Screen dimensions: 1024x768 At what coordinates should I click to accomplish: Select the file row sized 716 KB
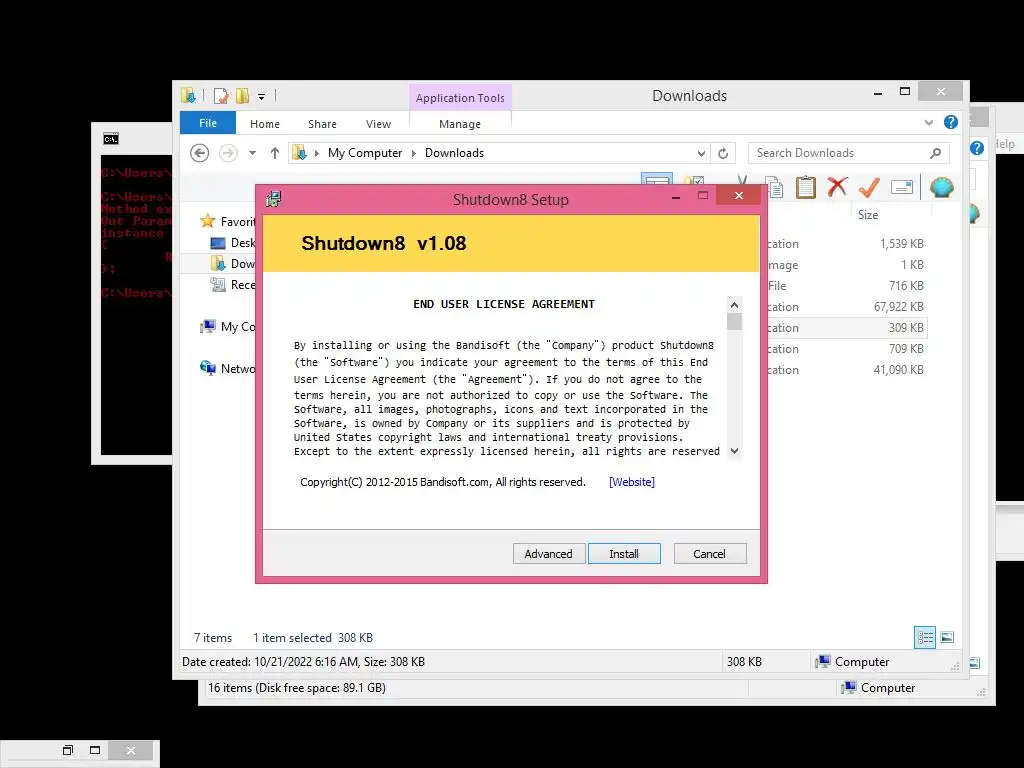pos(847,285)
